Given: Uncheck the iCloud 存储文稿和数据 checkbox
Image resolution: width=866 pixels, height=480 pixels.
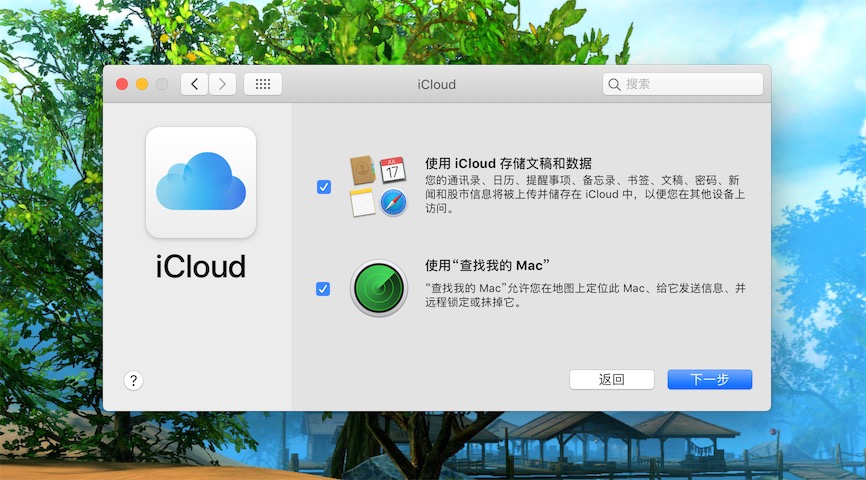Looking at the screenshot, I should [x=324, y=187].
